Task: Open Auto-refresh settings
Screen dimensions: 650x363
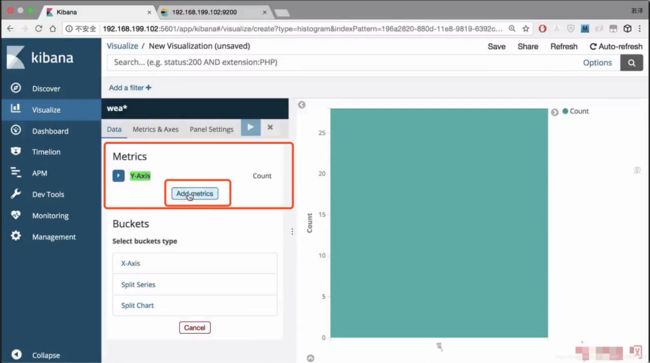Action: [616, 46]
